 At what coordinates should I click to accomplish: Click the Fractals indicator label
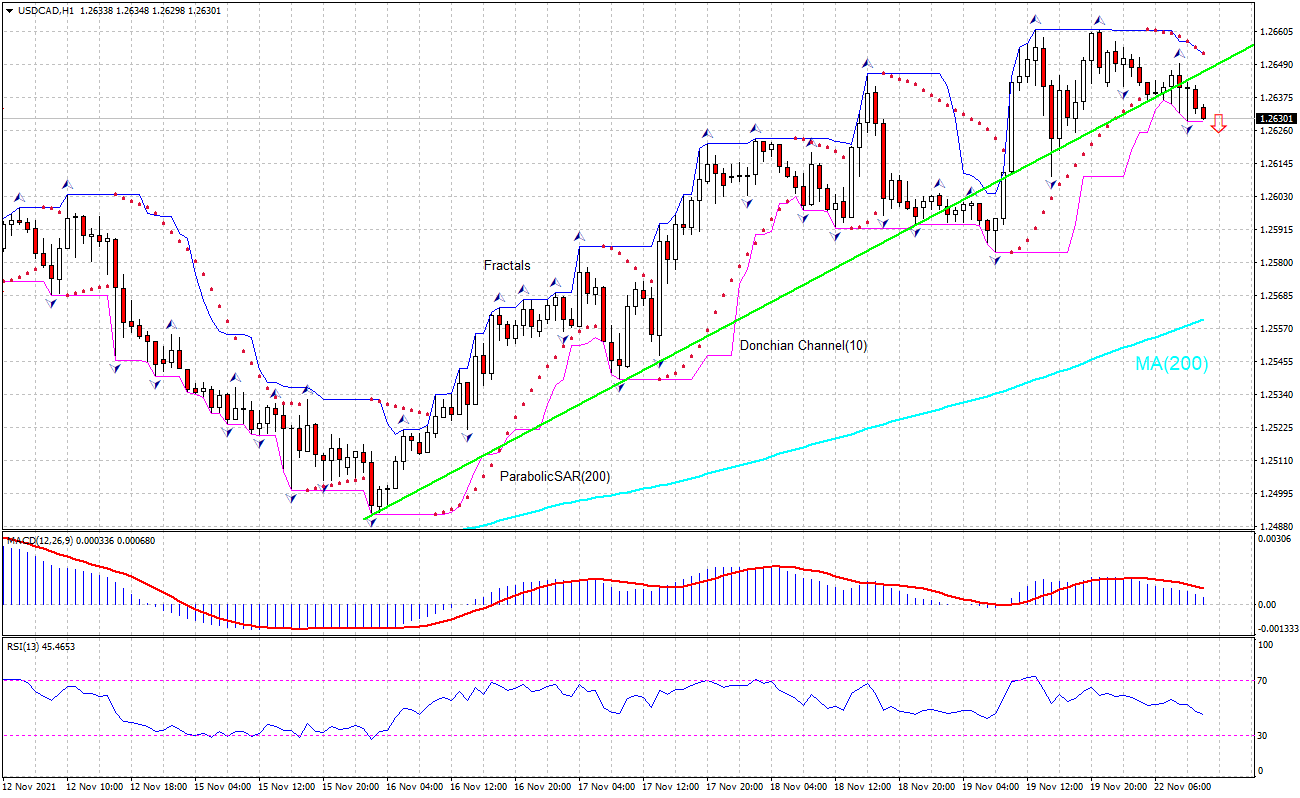point(507,265)
